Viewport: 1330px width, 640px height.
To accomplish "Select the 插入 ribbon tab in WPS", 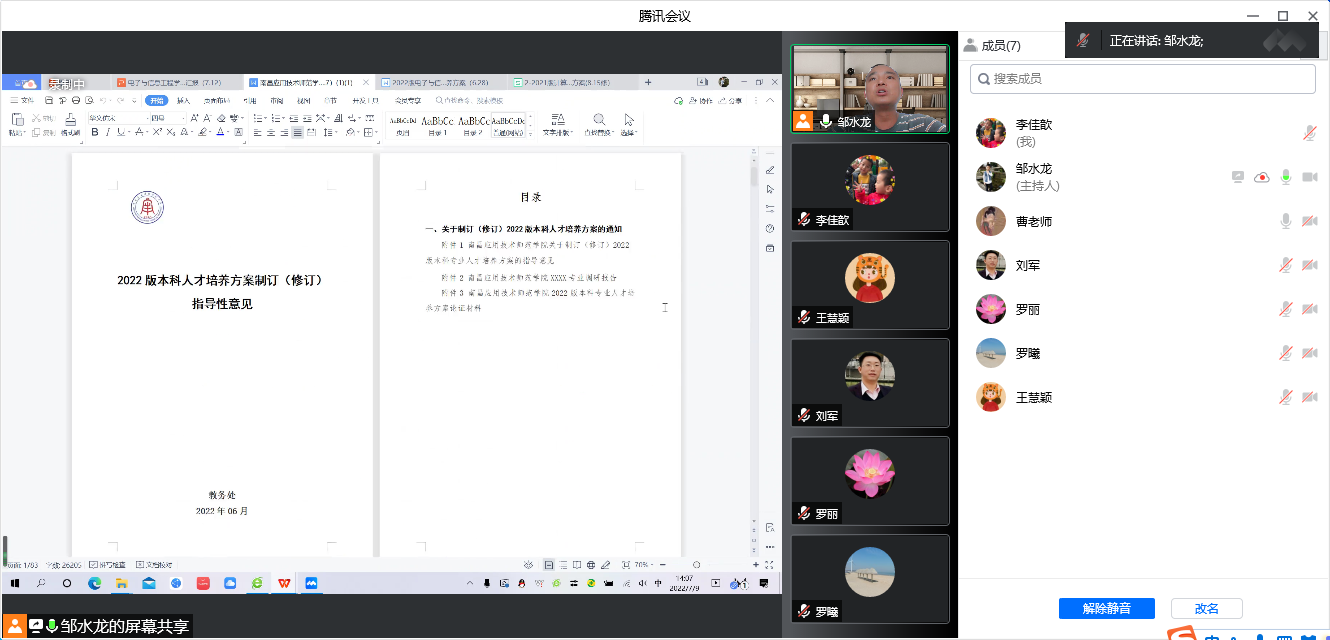I will (184, 101).
